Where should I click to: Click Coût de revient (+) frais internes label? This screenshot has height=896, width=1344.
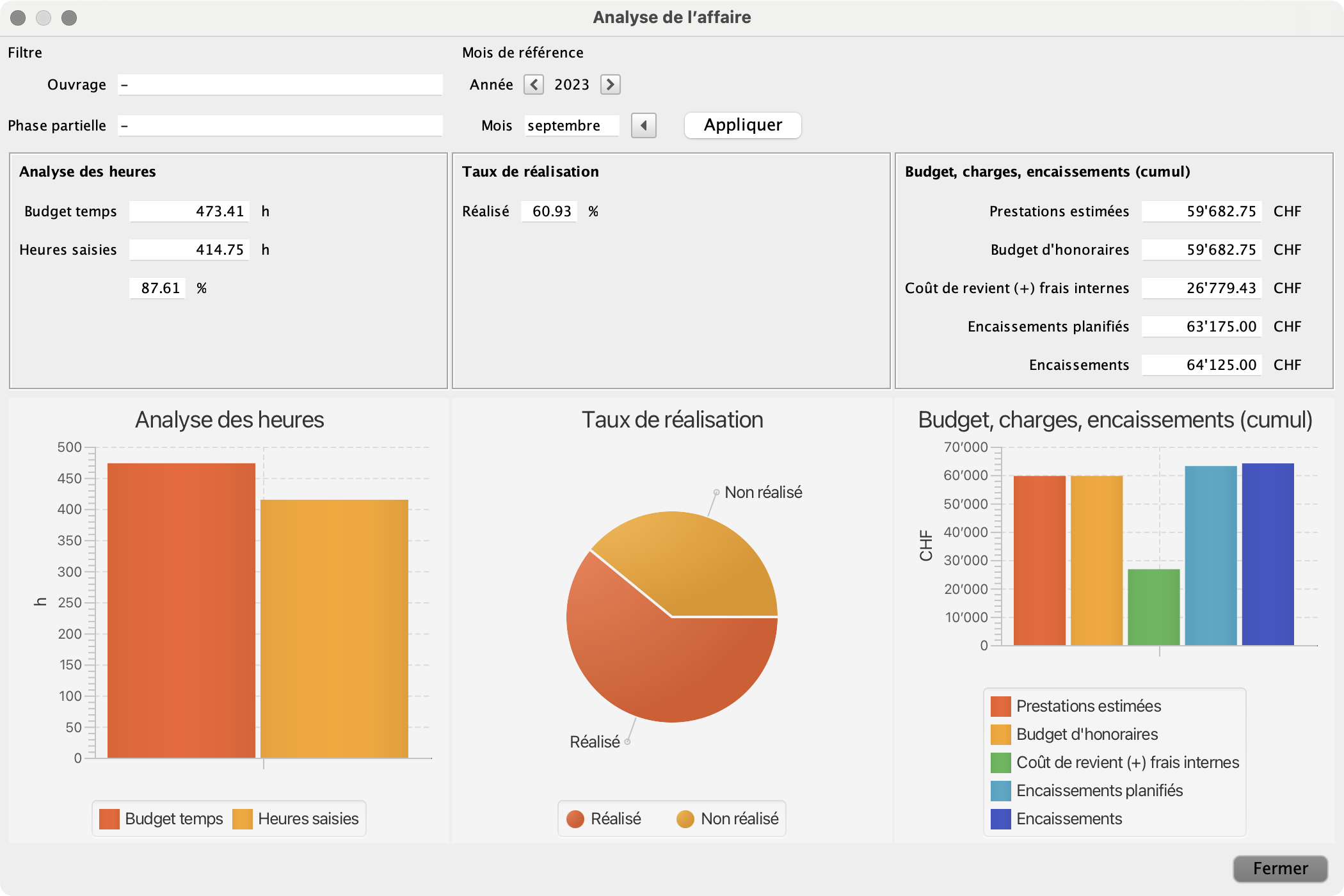[x=1017, y=288]
